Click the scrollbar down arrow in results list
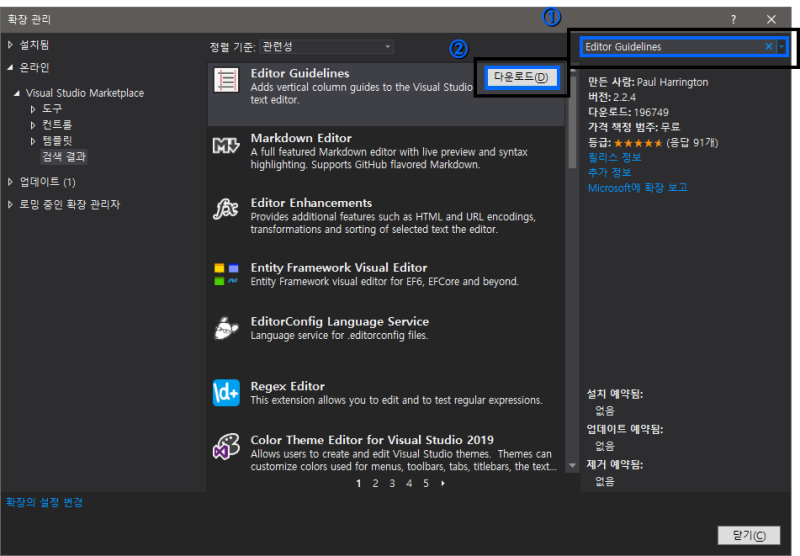The image size is (800, 556). click(572, 465)
